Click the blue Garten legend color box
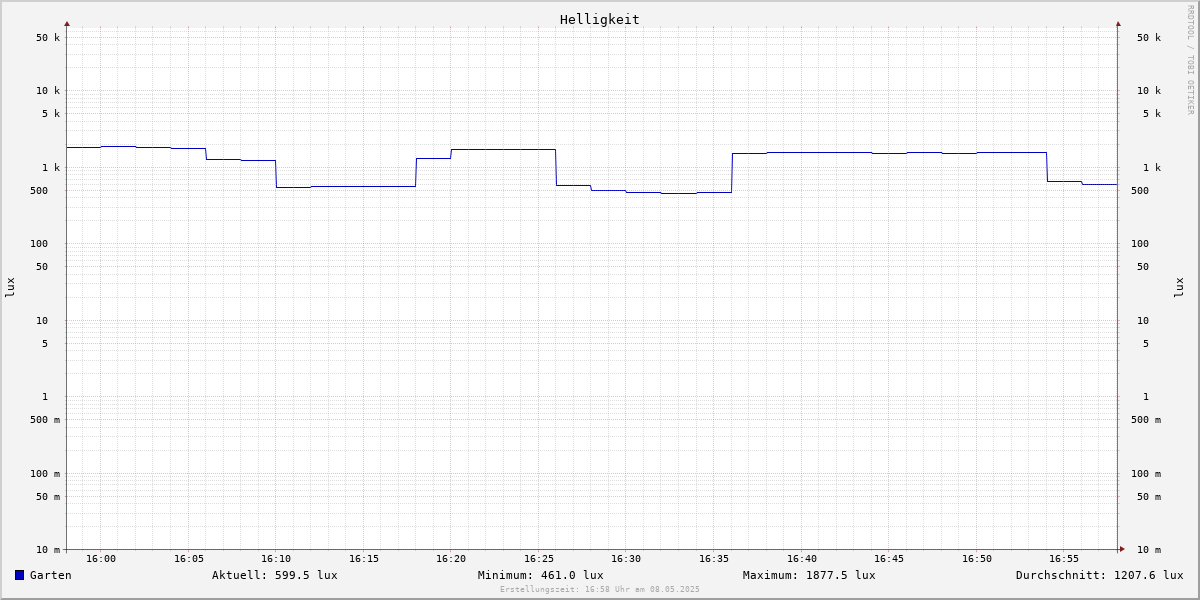The width and height of the screenshot is (1200, 600). [19, 575]
